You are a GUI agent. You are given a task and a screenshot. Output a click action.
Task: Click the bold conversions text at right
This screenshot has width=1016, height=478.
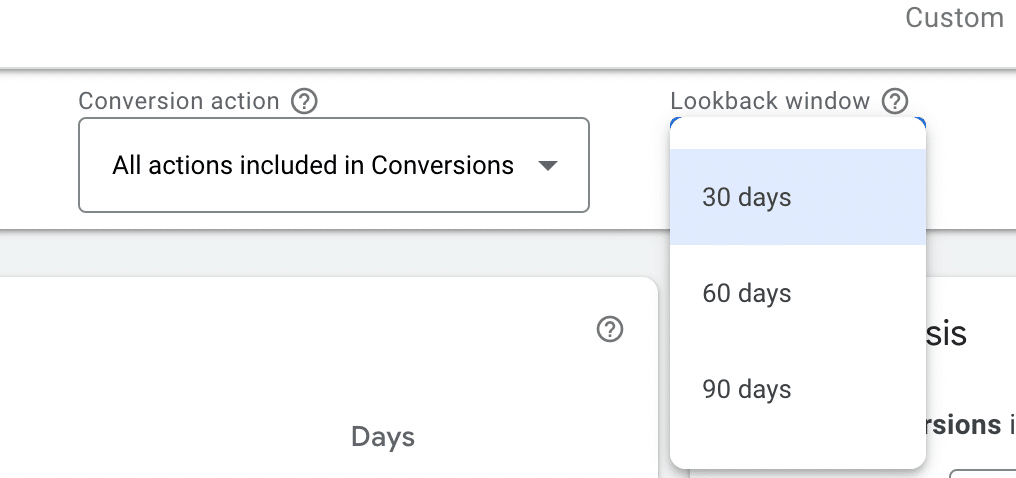coord(963,425)
